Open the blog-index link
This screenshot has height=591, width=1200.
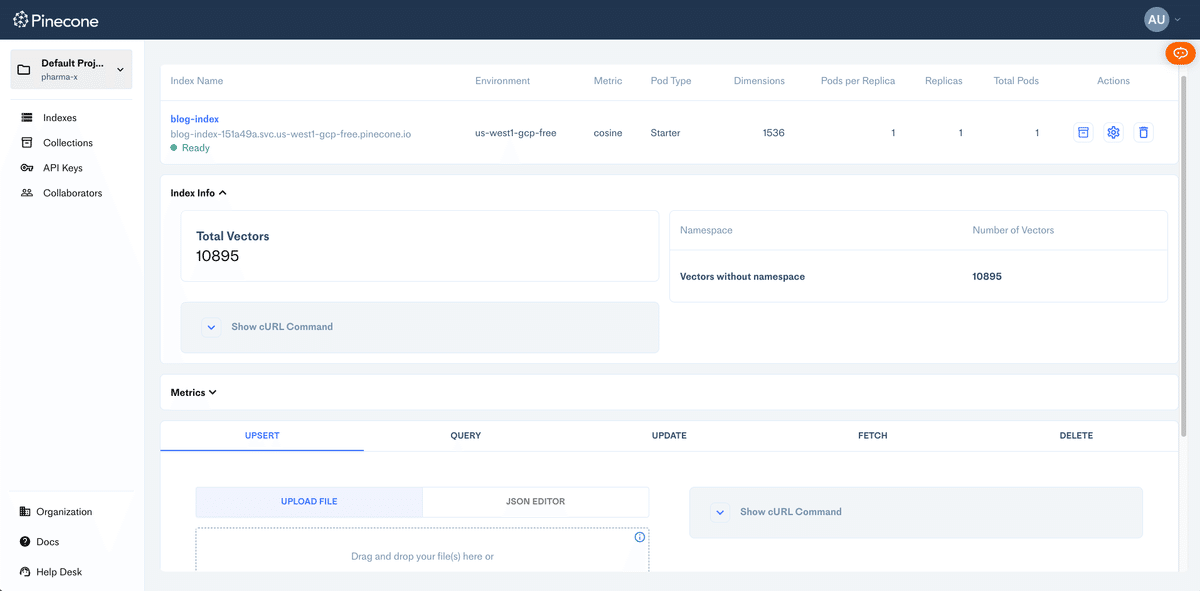tap(195, 119)
